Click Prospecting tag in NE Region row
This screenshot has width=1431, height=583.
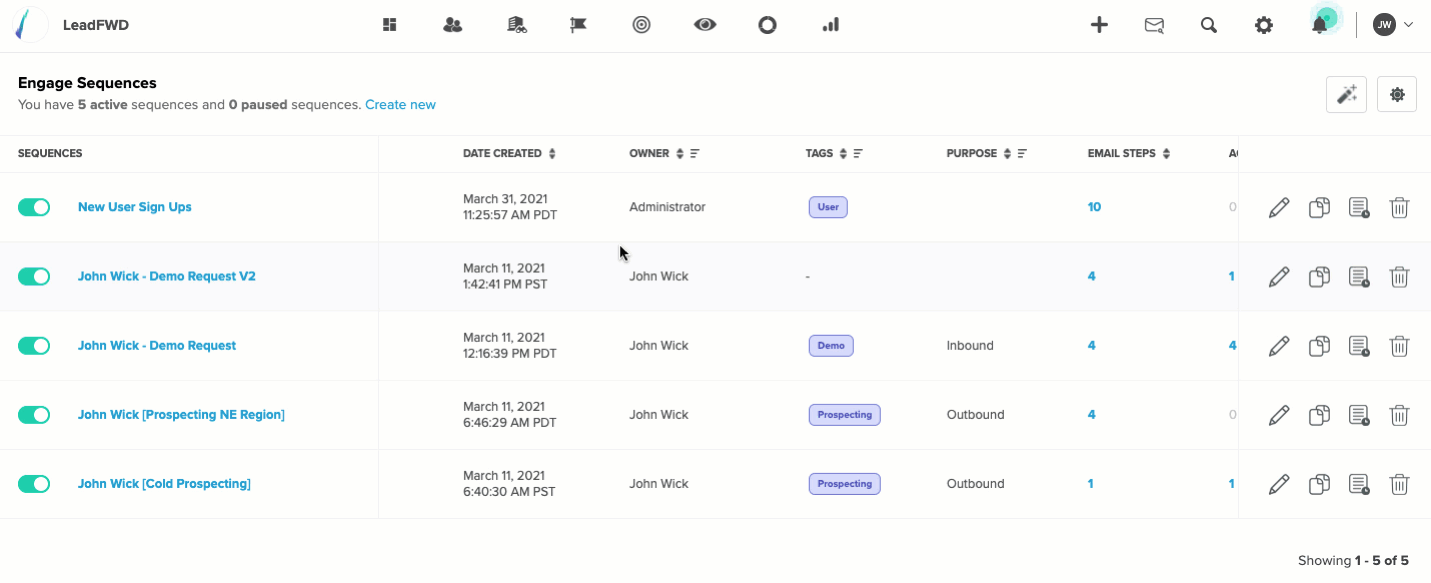tap(845, 414)
